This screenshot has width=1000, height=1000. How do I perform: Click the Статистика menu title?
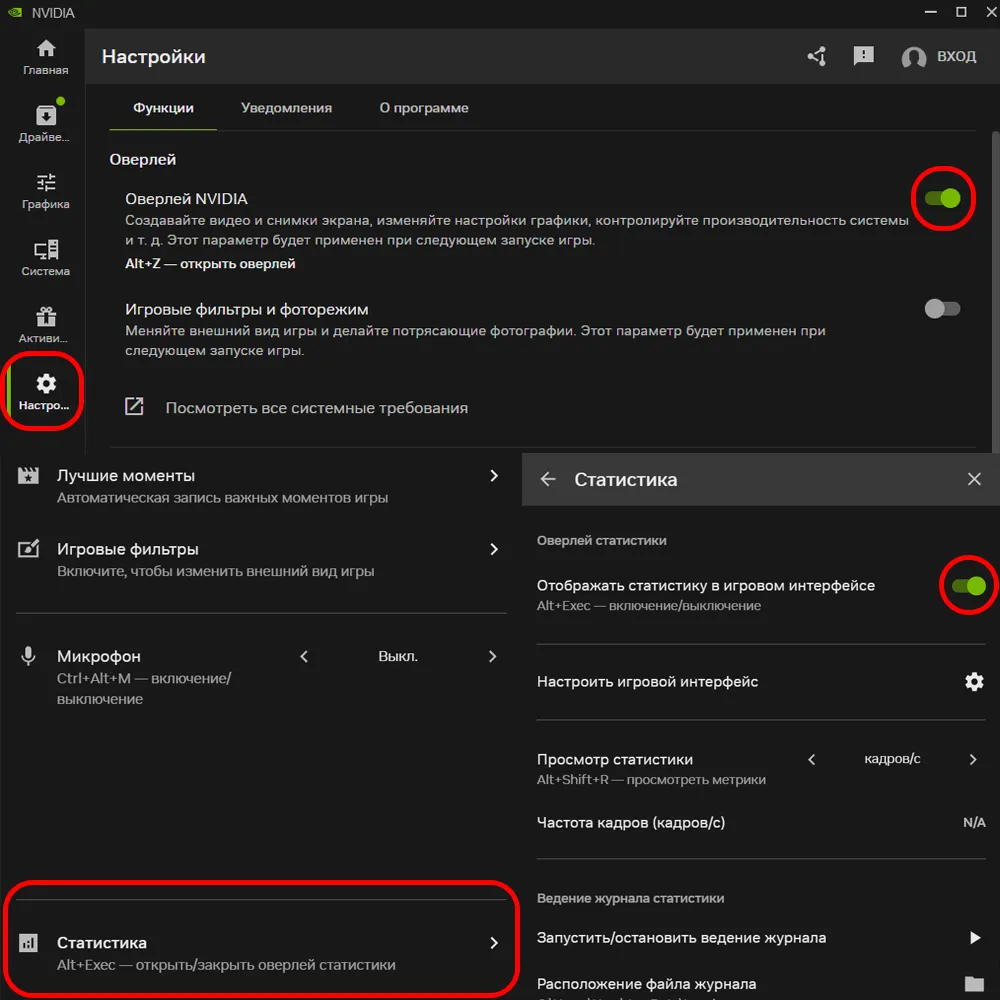click(x=101, y=942)
